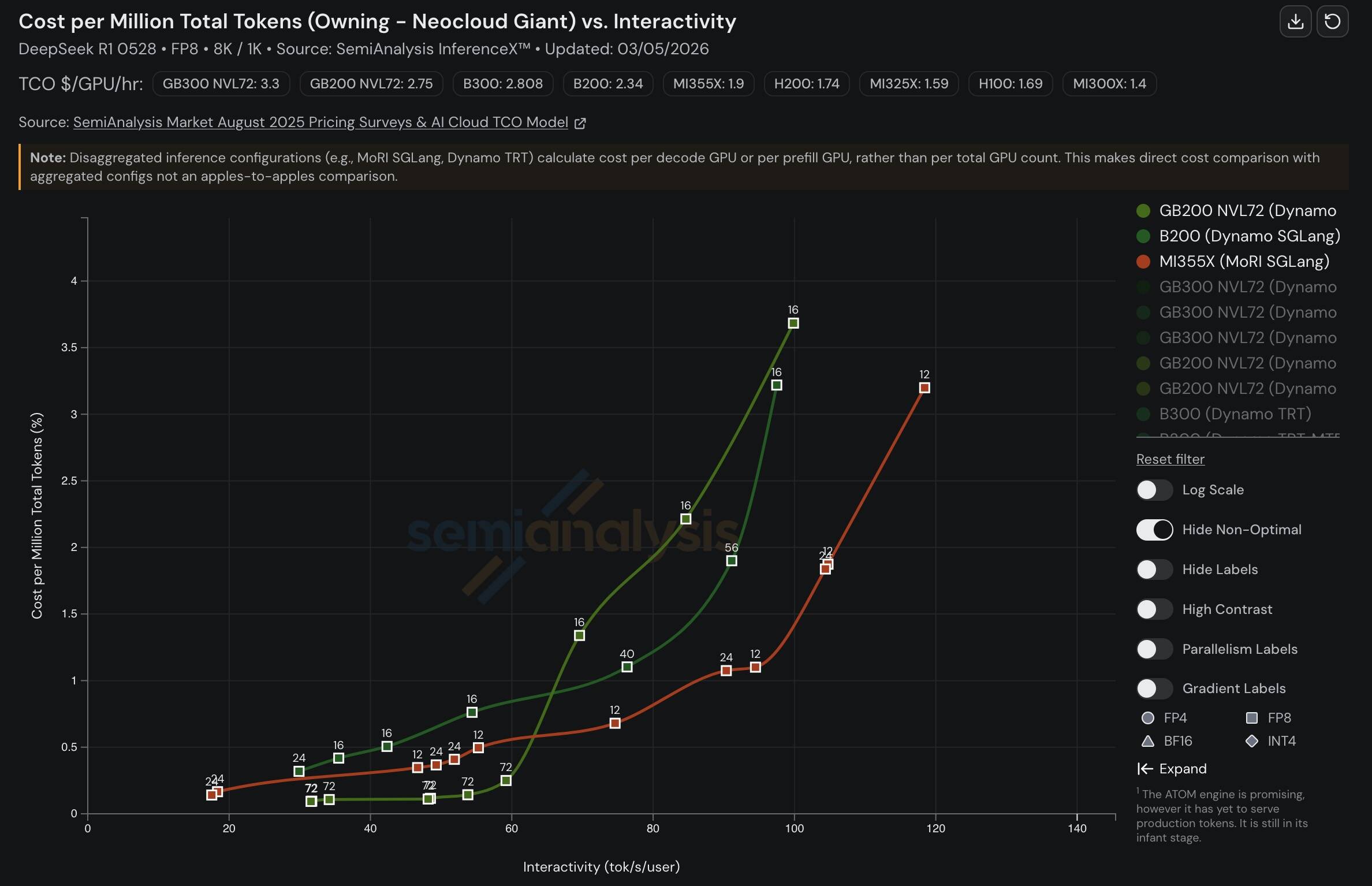
Task: Click the INT4 diamond legend icon
Action: [x=1252, y=741]
